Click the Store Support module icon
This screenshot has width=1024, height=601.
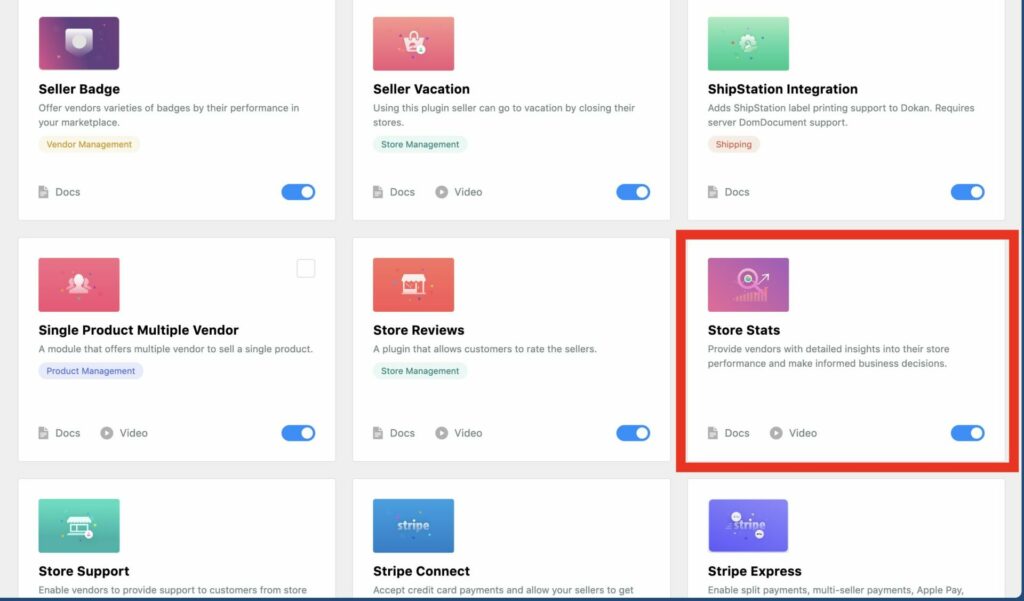pos(79,526)
